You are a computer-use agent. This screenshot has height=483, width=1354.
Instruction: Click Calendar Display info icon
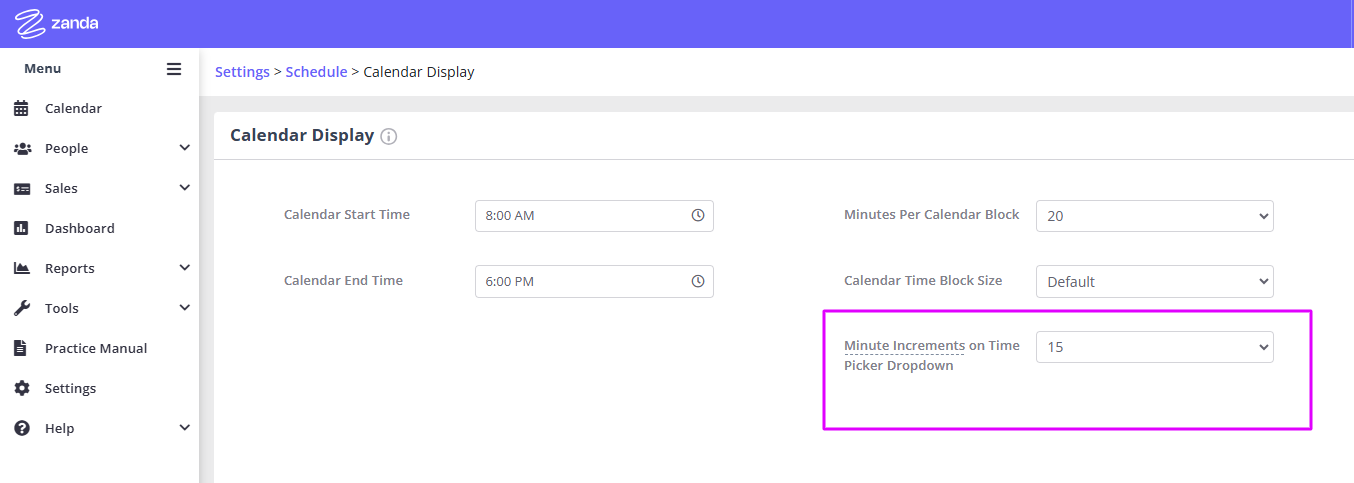point(389,136)
